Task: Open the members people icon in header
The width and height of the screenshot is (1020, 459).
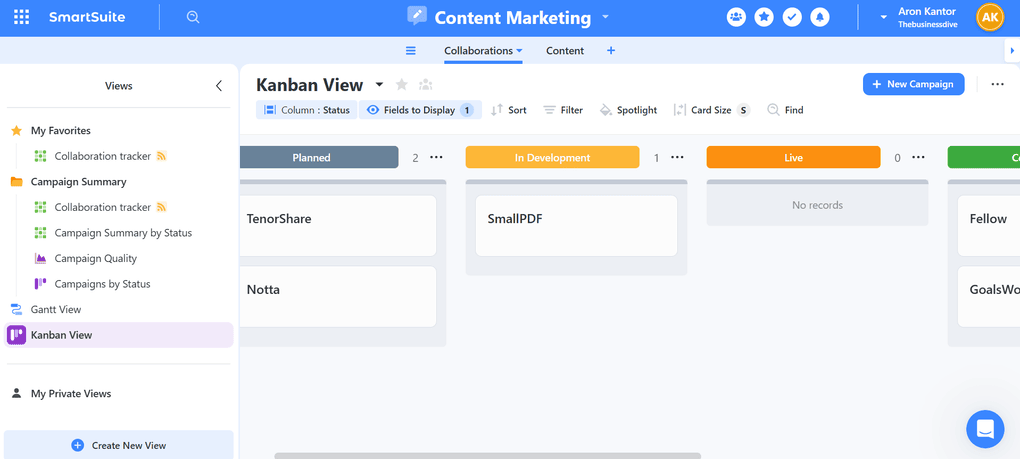Action: coord(736,18)
